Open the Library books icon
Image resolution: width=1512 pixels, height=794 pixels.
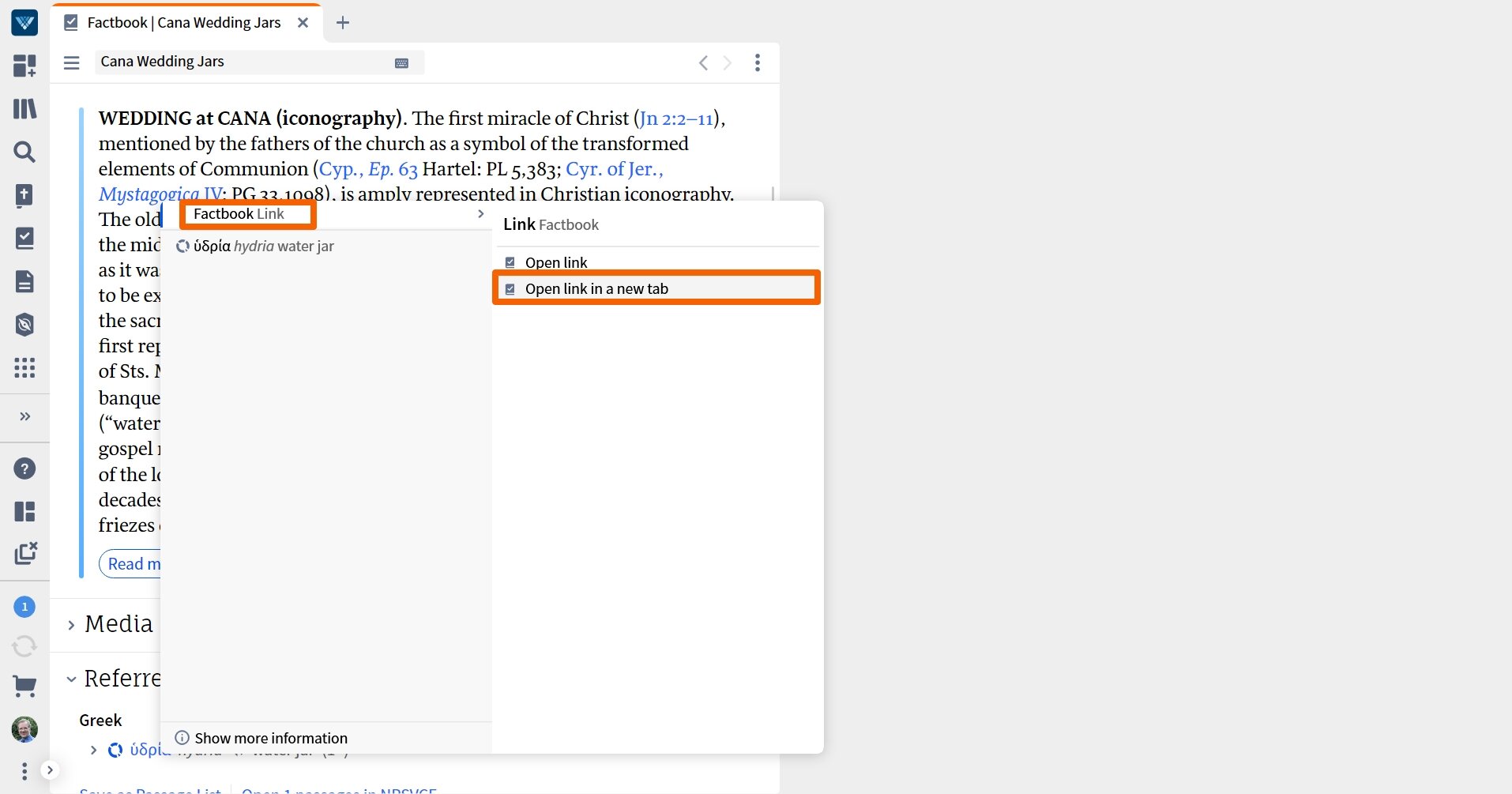point(24,108)
